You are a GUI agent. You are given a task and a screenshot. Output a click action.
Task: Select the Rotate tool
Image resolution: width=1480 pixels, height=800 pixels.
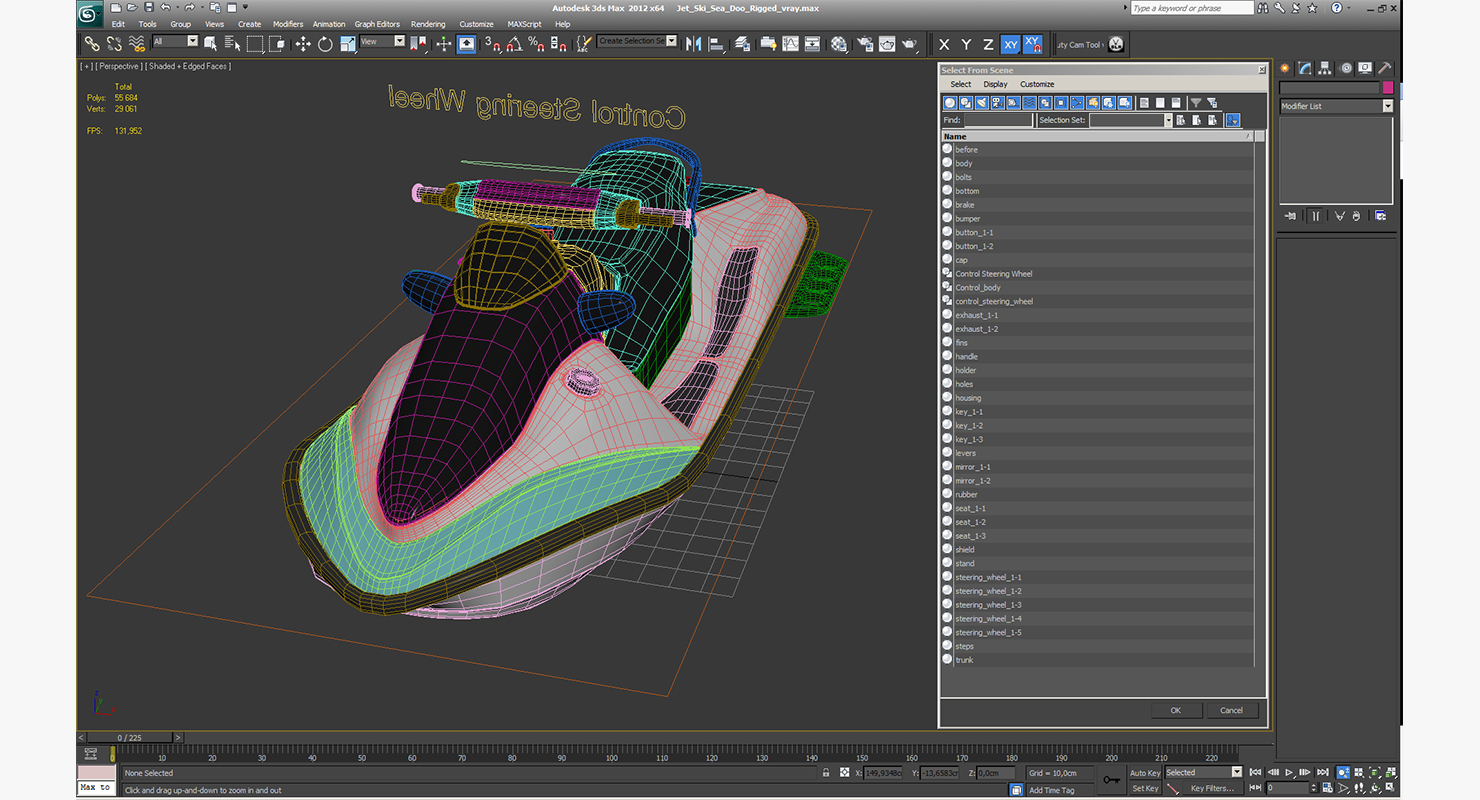[325, 44]
